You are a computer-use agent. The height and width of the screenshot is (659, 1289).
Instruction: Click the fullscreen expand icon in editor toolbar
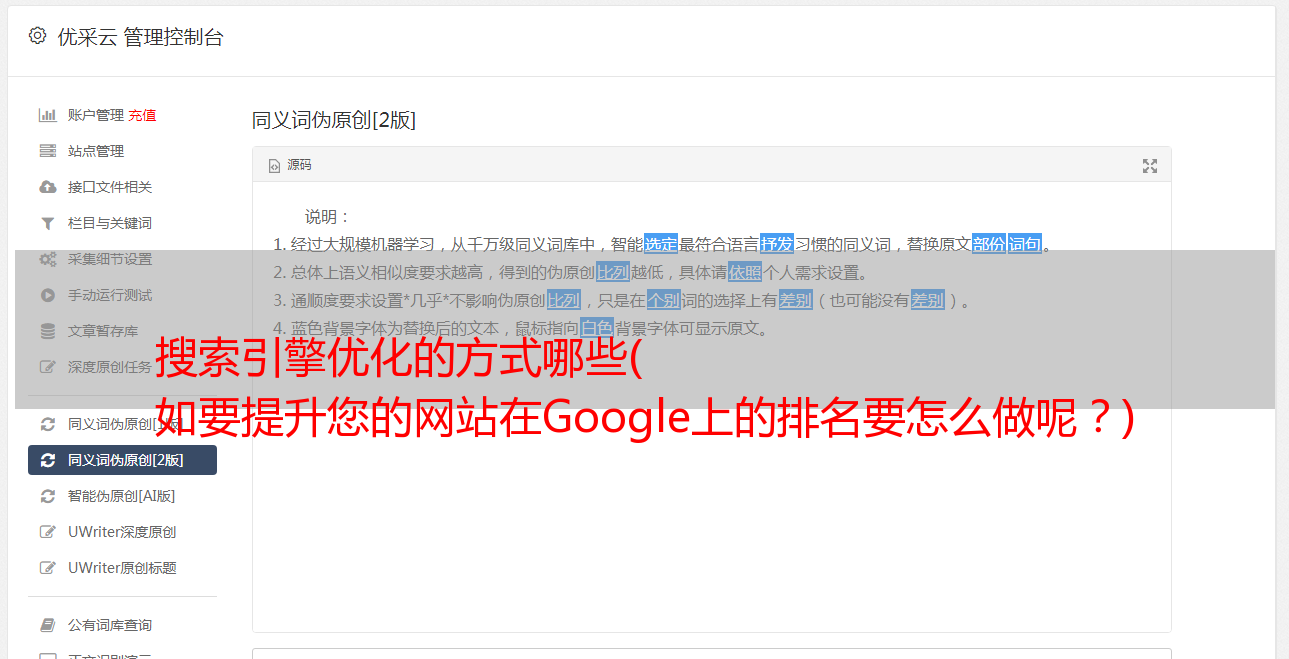click(1150, 166)
